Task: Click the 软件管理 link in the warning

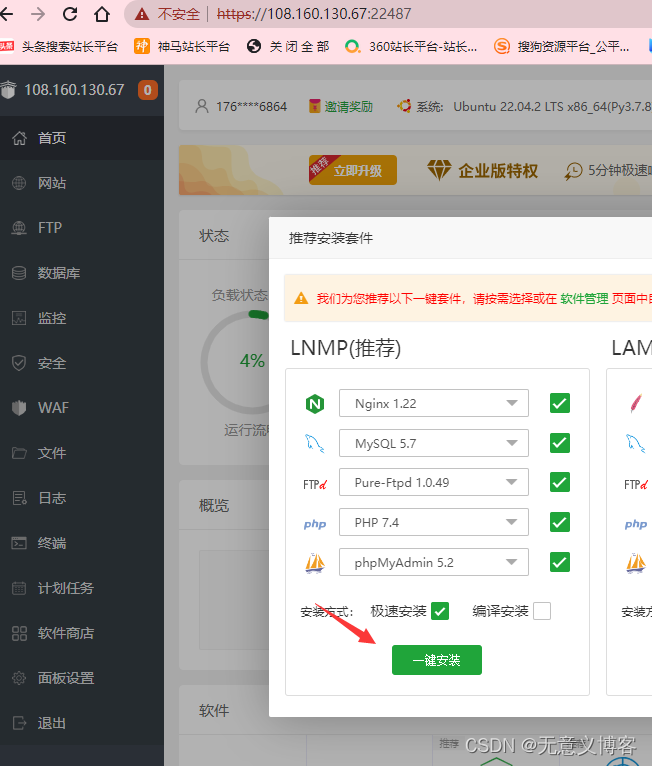Action: click(x=584, y=298)
